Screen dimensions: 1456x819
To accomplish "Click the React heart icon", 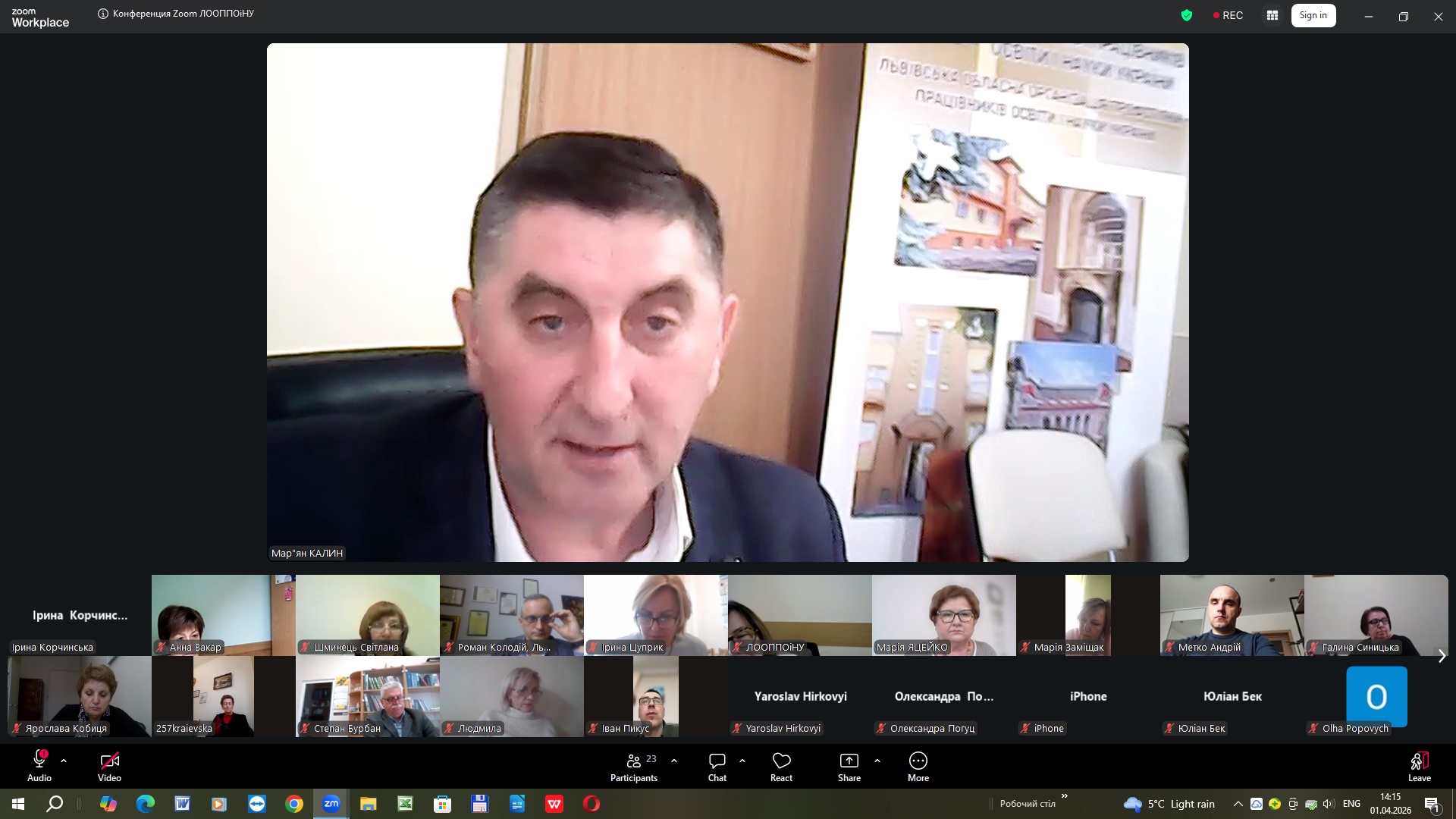I will click(x=781, y=761).
